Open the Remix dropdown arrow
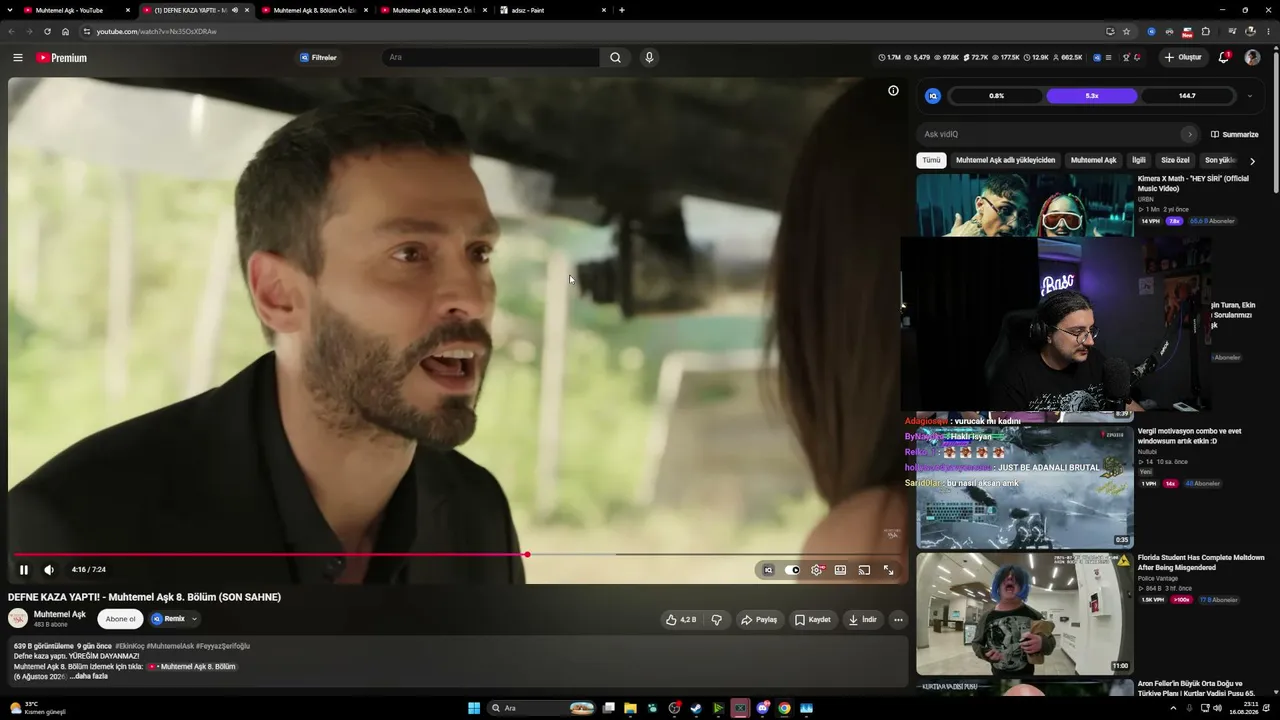 coord(194,619)
